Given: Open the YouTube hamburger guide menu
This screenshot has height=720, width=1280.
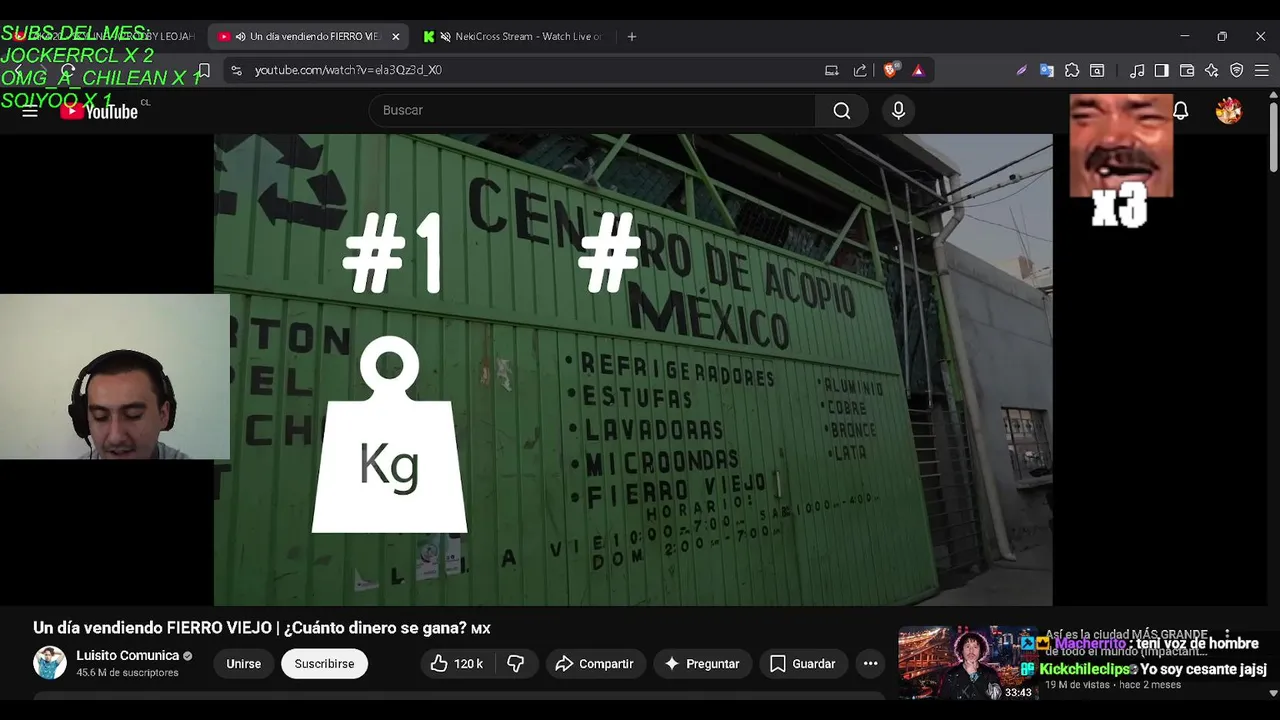Looking at the screenshot, I should (x=30, y=111).
